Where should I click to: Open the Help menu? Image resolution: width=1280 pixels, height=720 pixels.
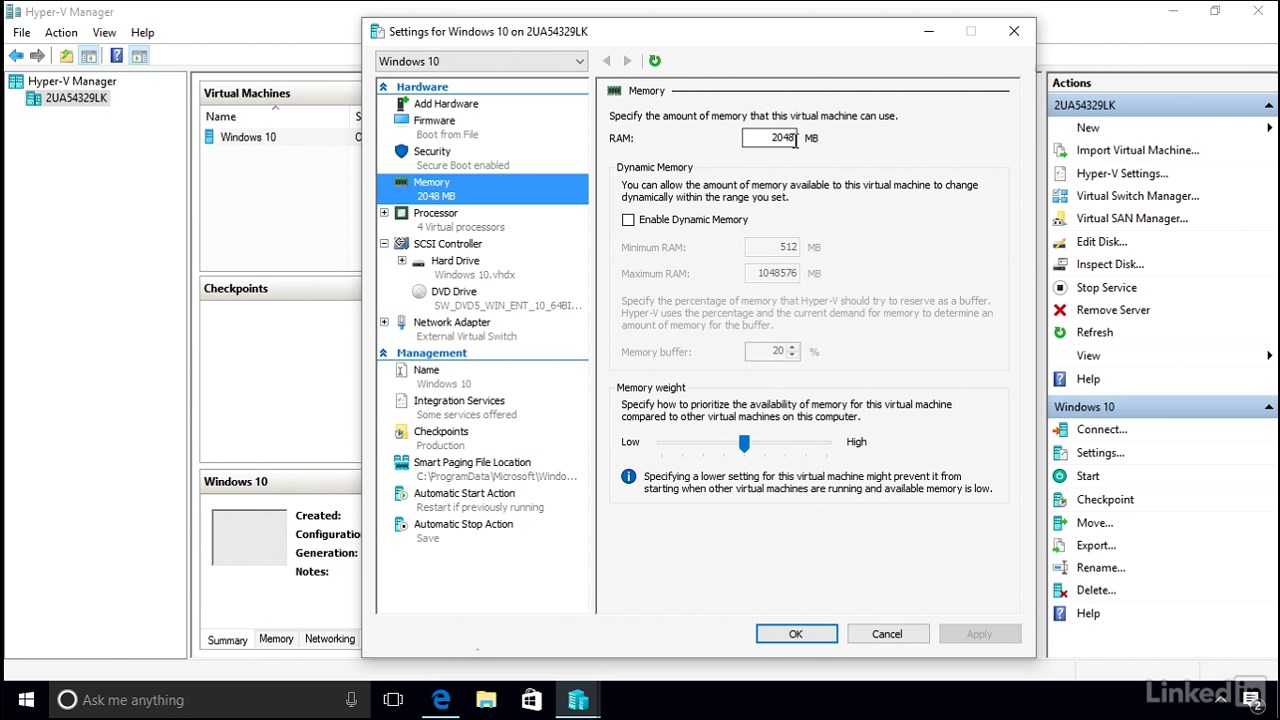tap(143, 33)
